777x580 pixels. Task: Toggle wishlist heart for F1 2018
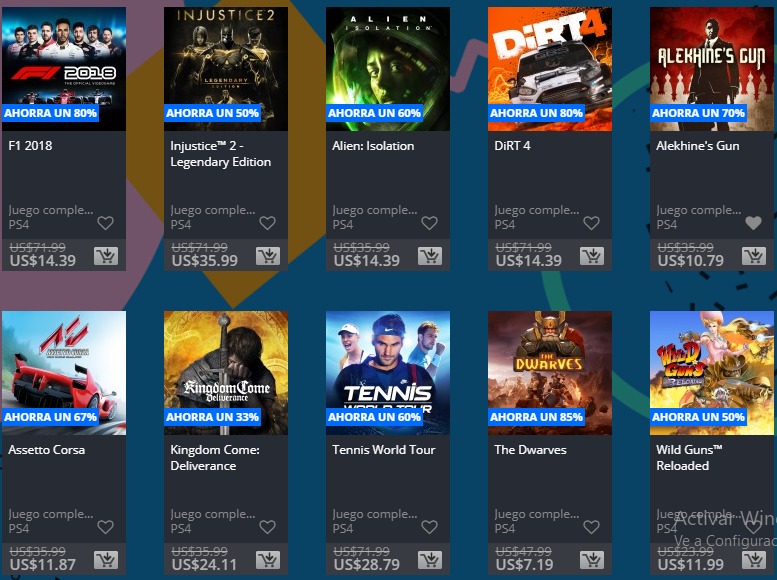click(106, 223)
